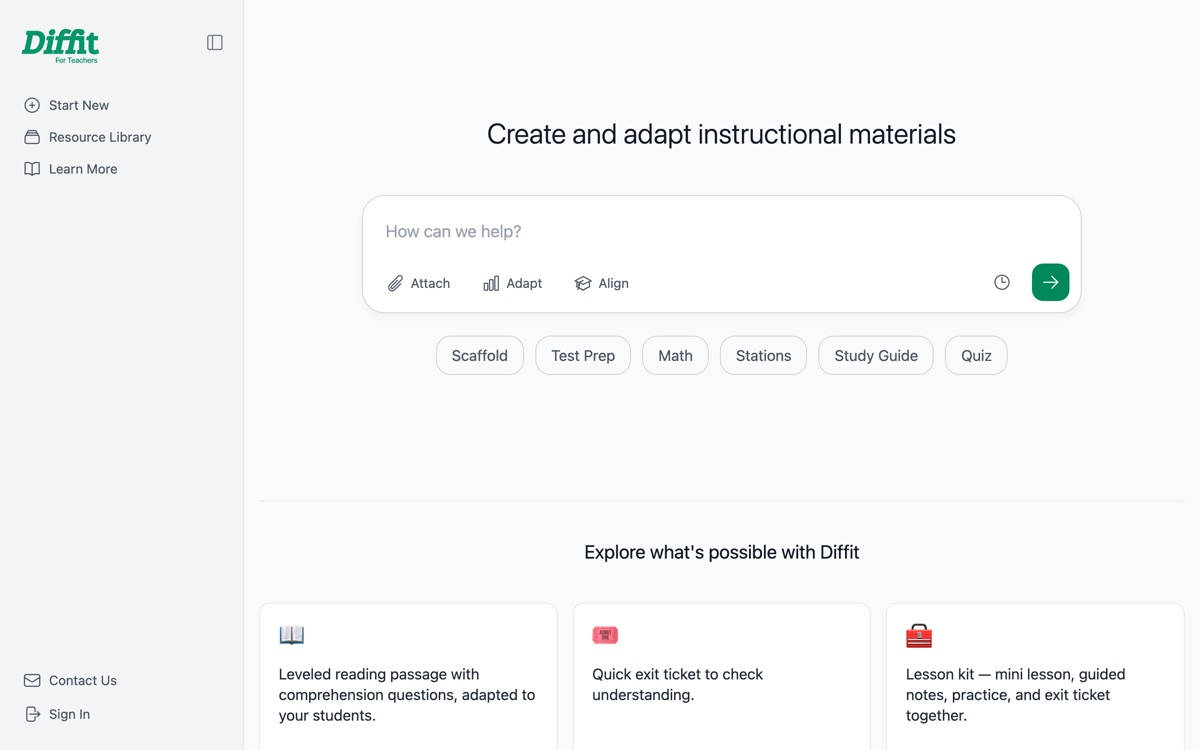Select the Sign In link

pos(69,714)
